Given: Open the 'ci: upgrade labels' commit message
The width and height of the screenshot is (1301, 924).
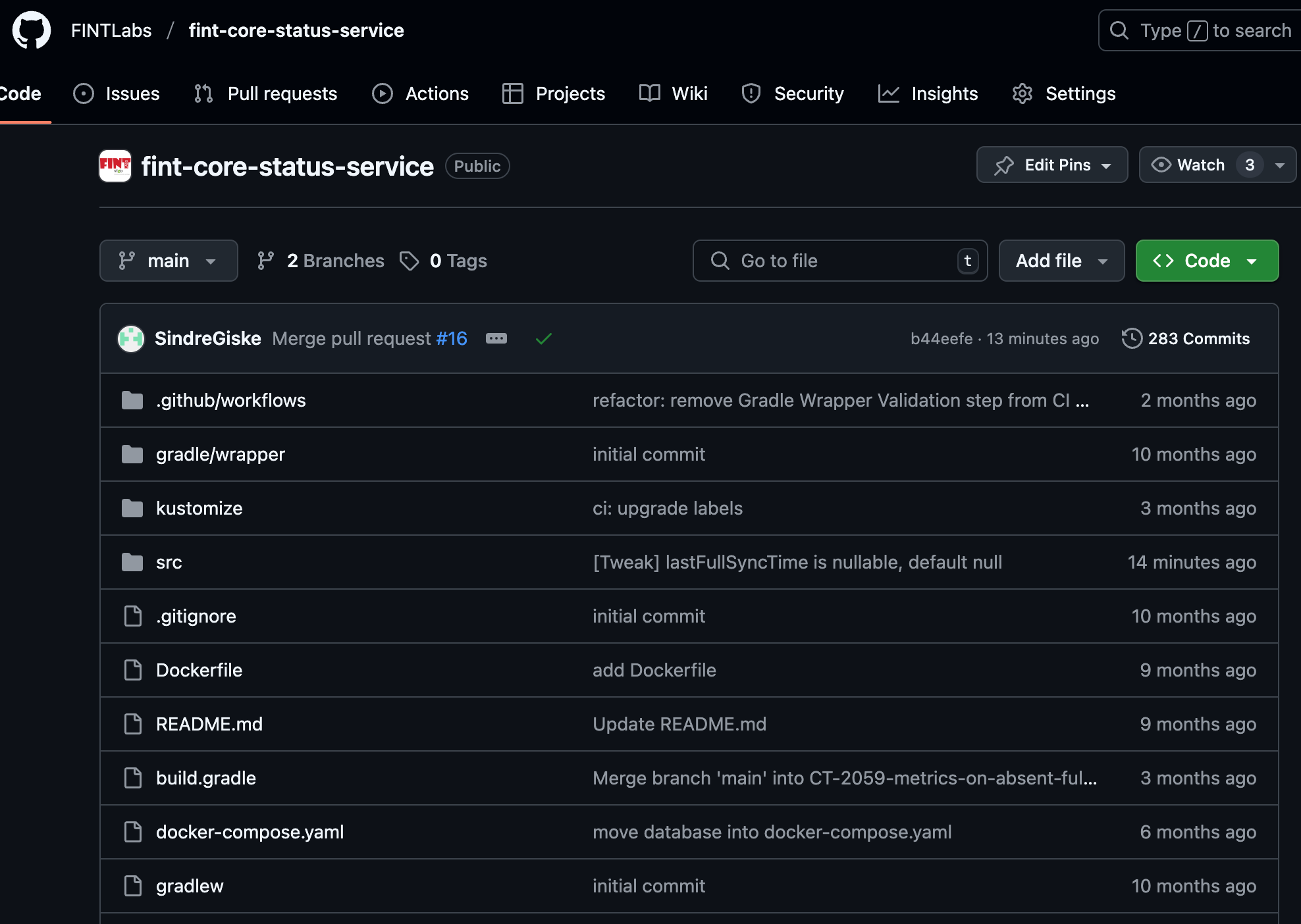Looking at the screenshot, I should click(x=668, y=508).
